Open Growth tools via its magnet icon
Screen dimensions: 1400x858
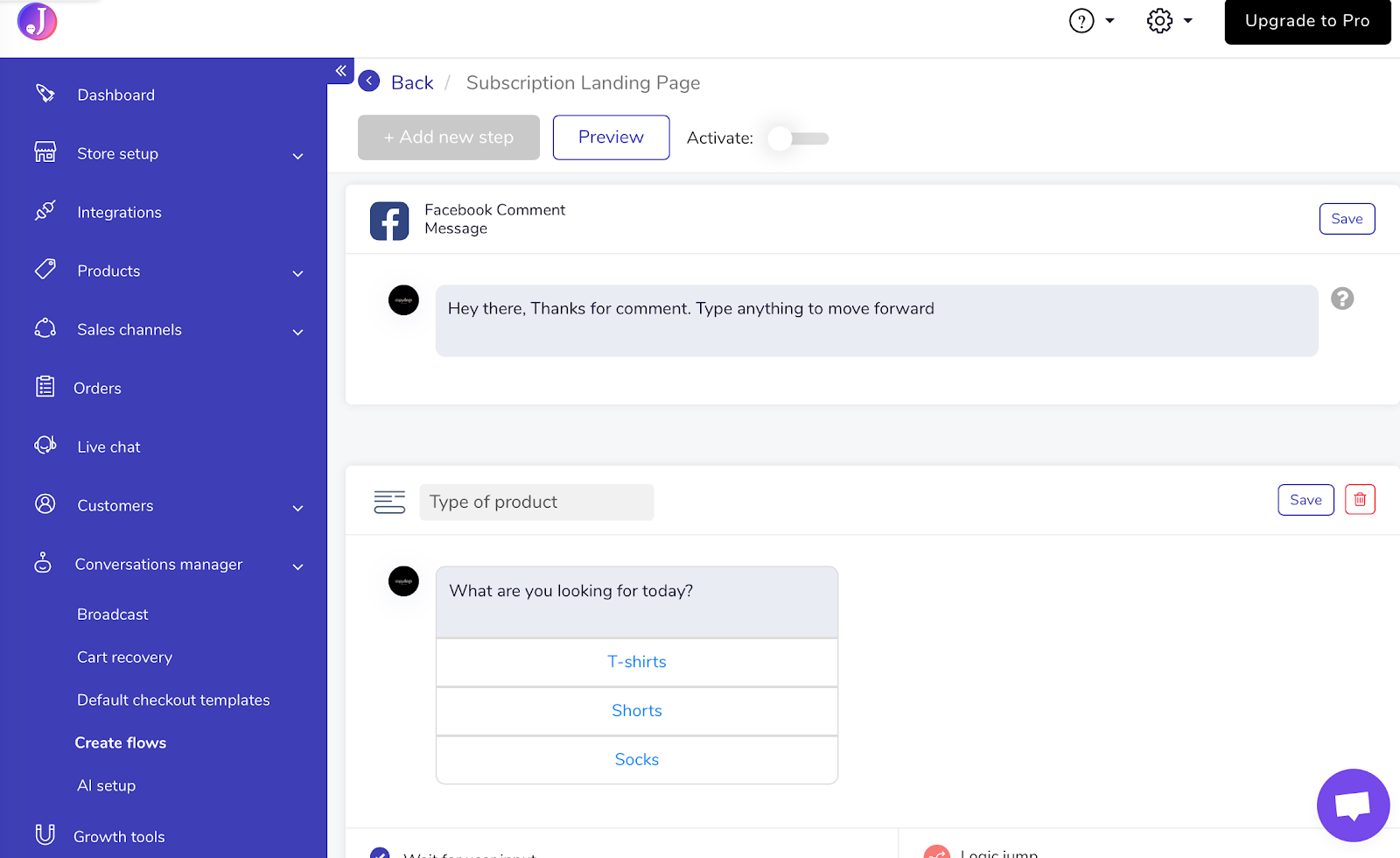45,834
